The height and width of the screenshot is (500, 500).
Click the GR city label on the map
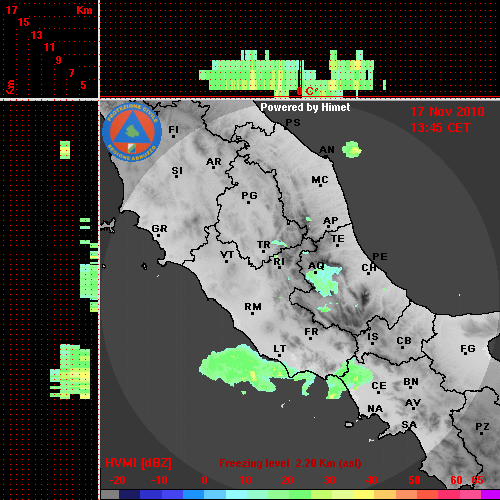[159, 229]
